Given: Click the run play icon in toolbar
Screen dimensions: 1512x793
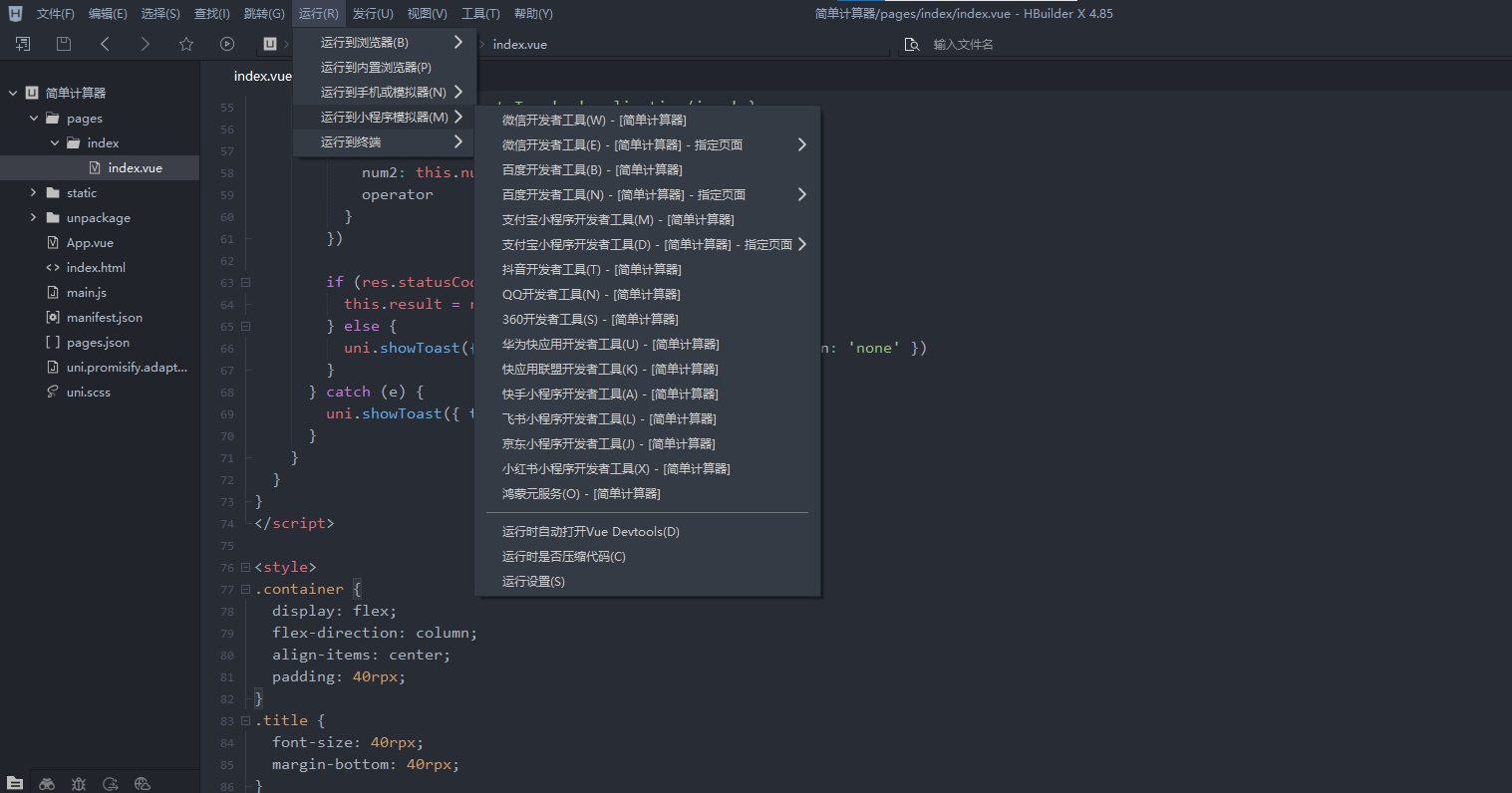Looking at the screenshot, I should tap(227, 44).
